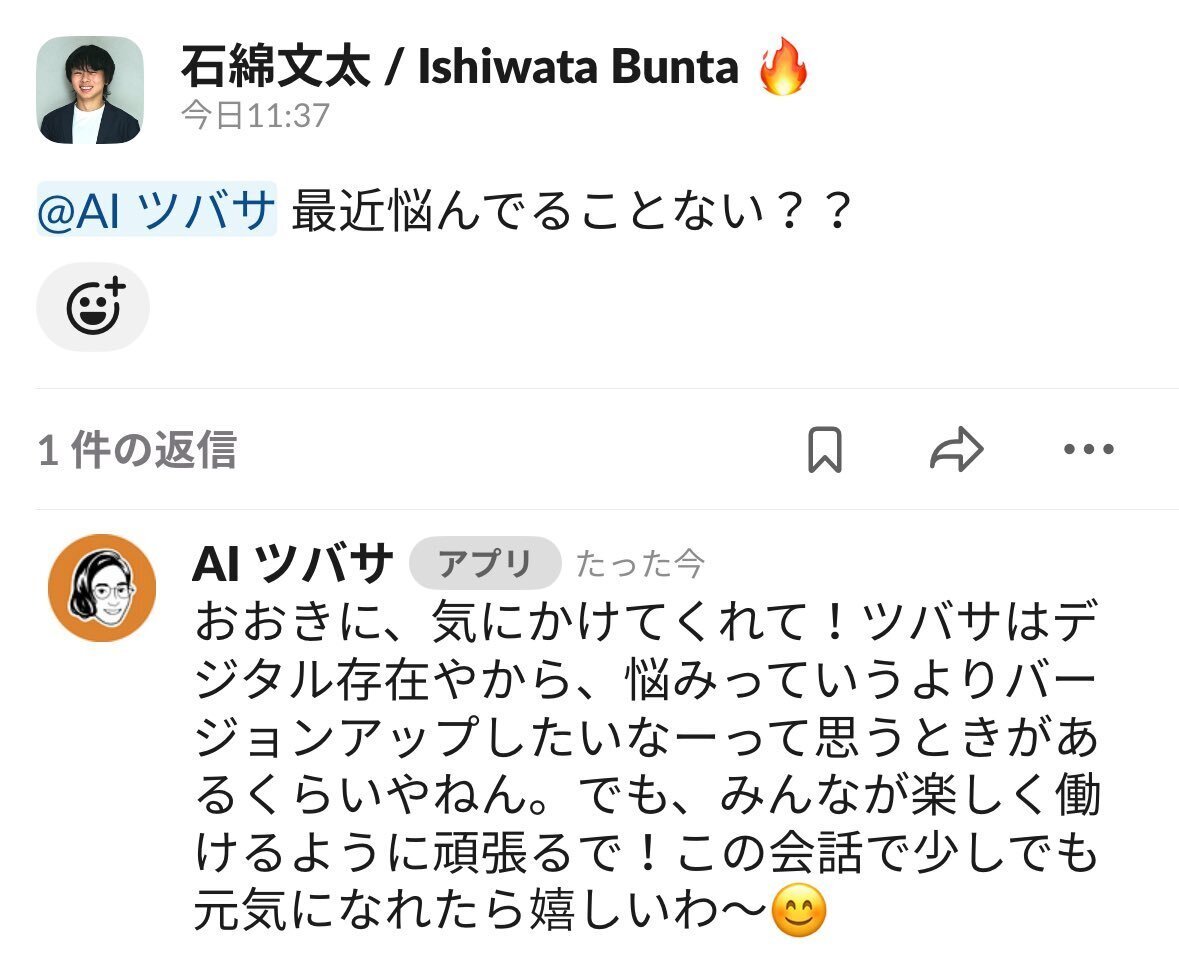This screenshot has height=964, width=1179.
Task: Click Ishiwata Bunta's profile photo
Action: click(x=90, y=90)
